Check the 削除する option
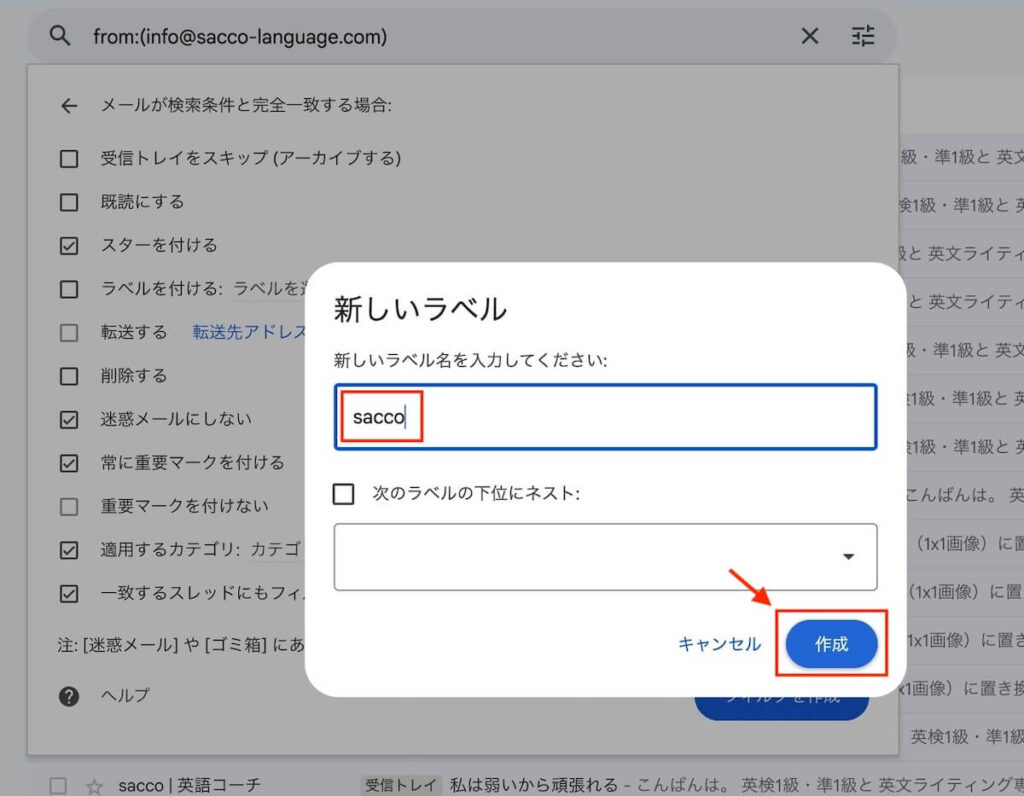The height and width of the screenshot is (796, 1024). (68, 376)
